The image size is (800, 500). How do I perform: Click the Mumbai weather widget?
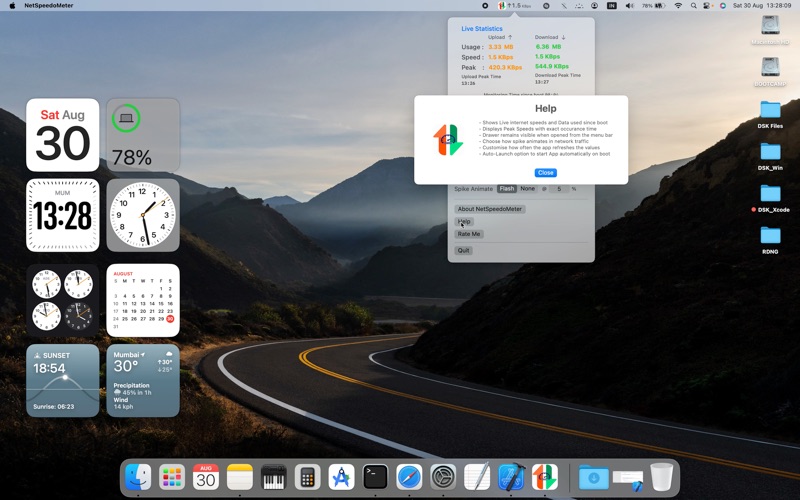click(143, 381)
